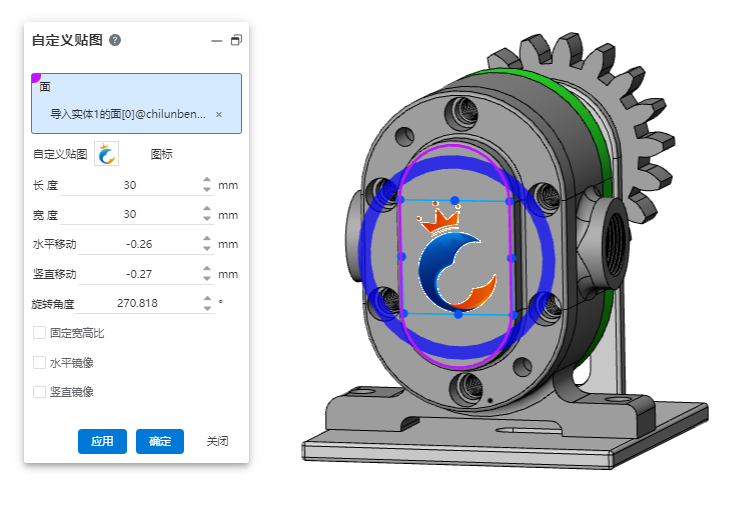Enable 水平镜像 checkbox
Image resolution: width=741 pixels, height=508 pixels.
click(x=39, y=362)
